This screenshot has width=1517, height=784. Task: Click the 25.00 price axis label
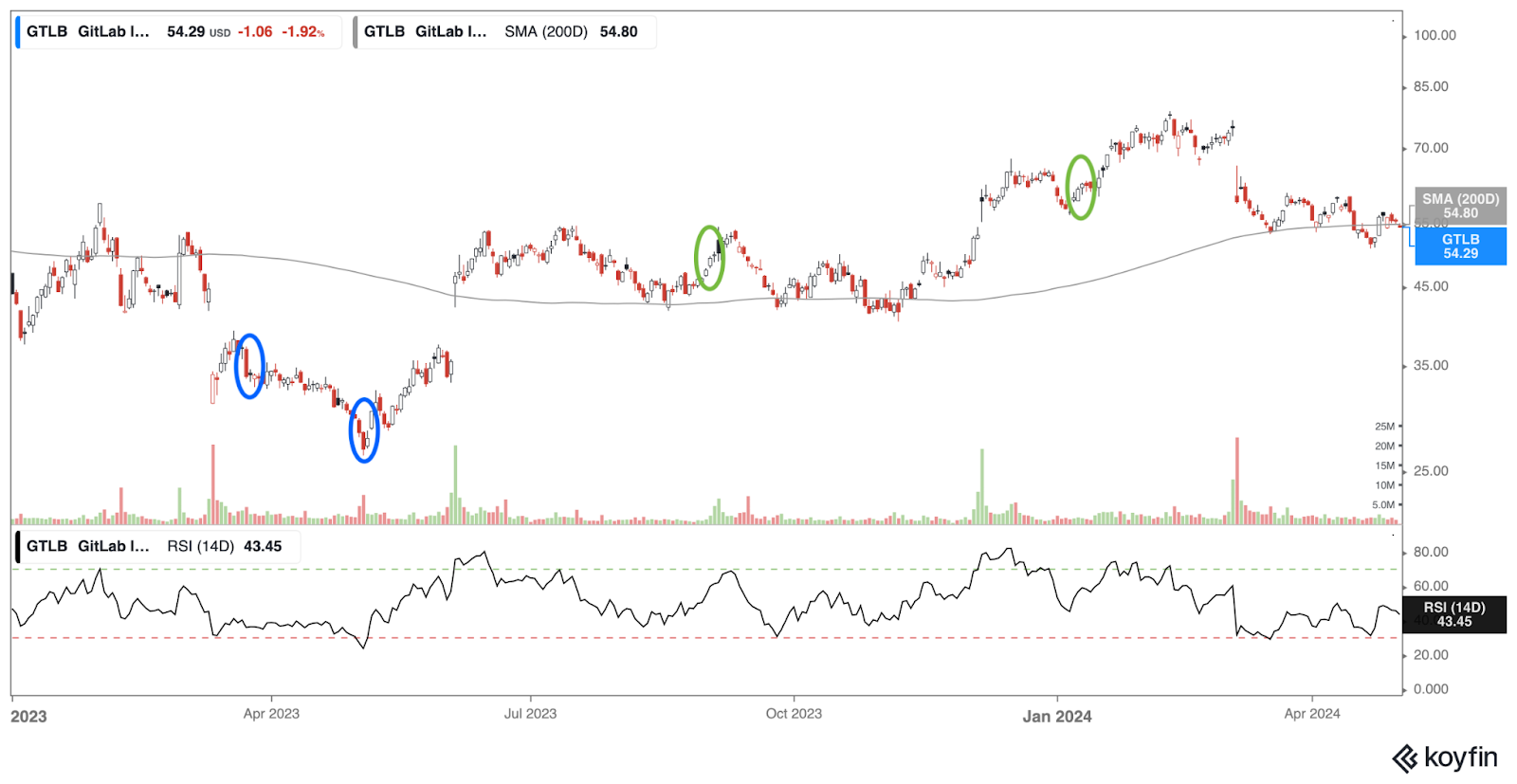click(x=1431, y=470)
